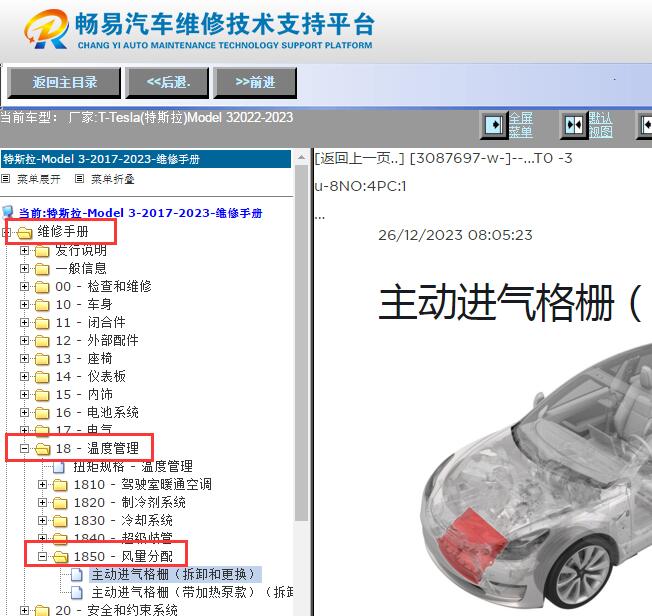This screenshot has height=616, width=652.
Task: Click folder icon of 15 - 内饰
Action: coord(42,395)
